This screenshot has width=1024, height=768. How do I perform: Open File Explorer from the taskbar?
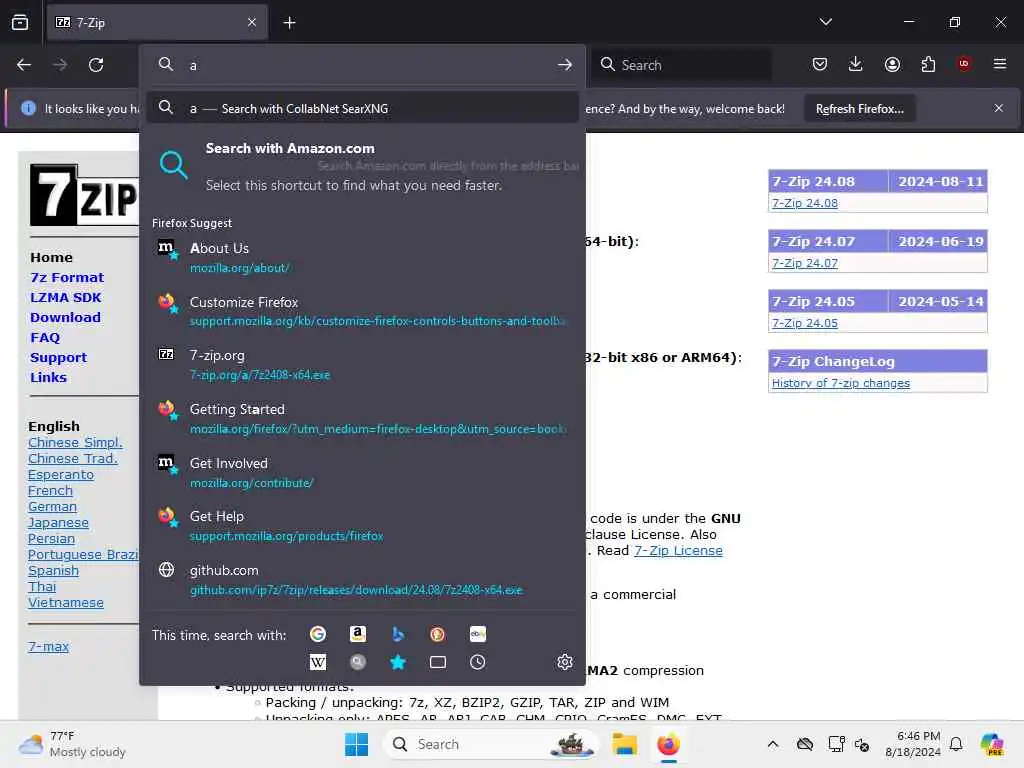point(624,744)
